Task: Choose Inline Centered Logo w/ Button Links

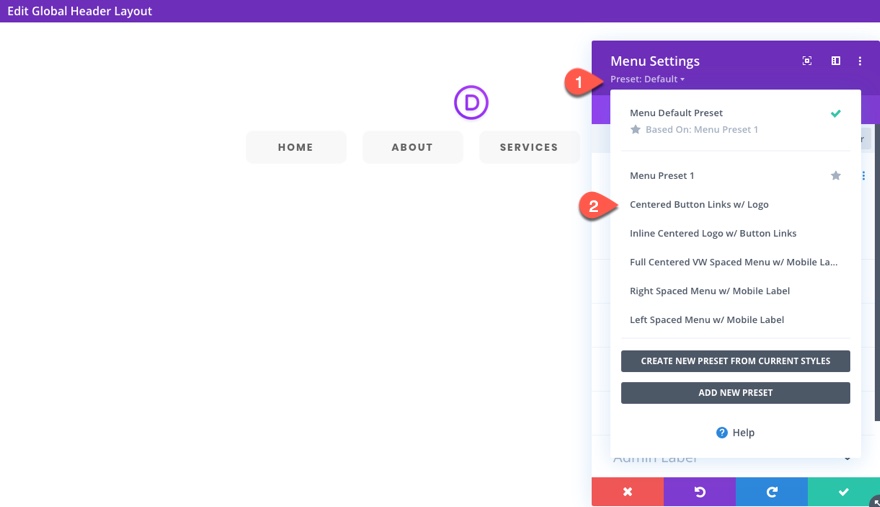Action: point(713,233)
